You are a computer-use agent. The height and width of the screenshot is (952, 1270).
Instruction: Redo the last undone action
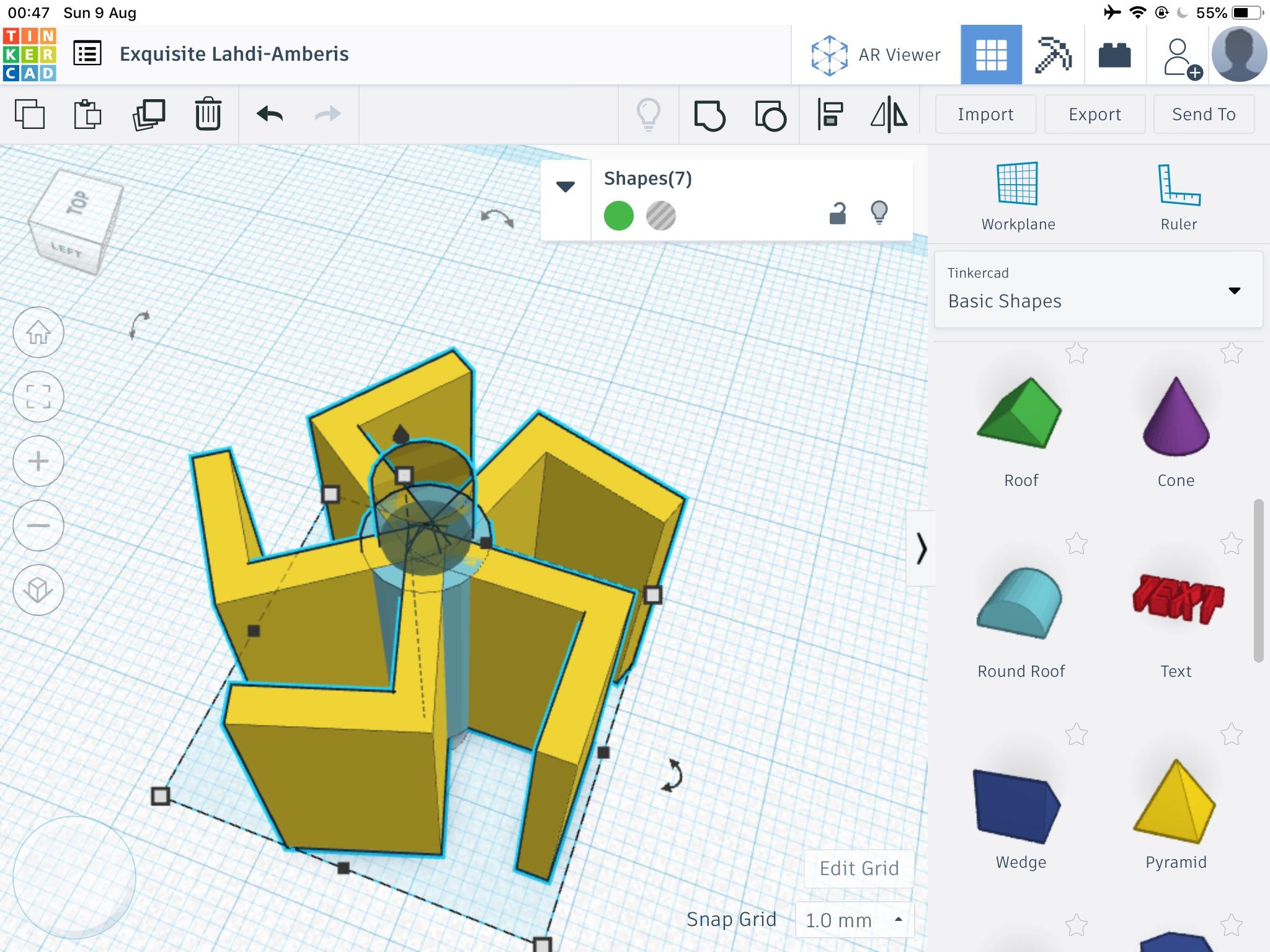(327, 114)
